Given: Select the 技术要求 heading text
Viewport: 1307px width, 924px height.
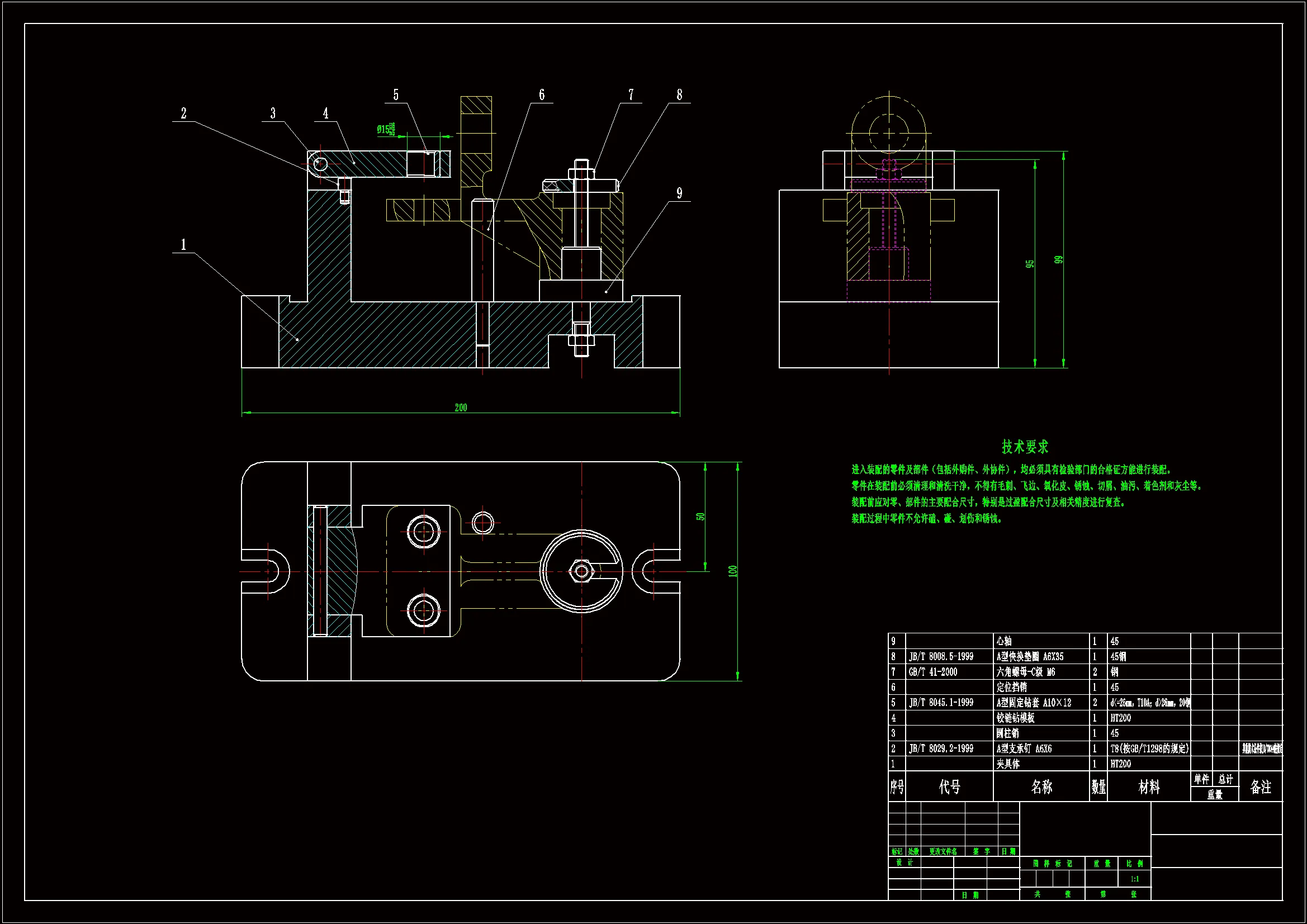Looking at the screenshot, I should tap(1025, 447).
